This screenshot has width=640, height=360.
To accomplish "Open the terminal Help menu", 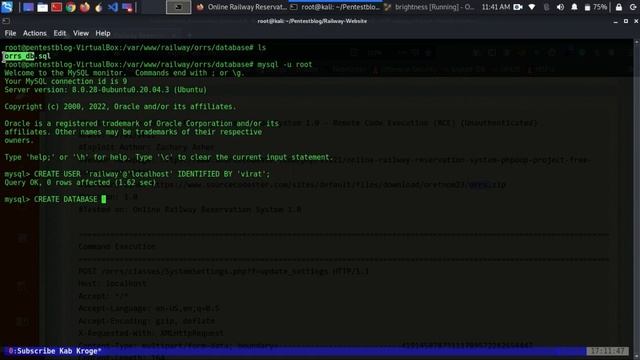I will (x=103, y=33).
